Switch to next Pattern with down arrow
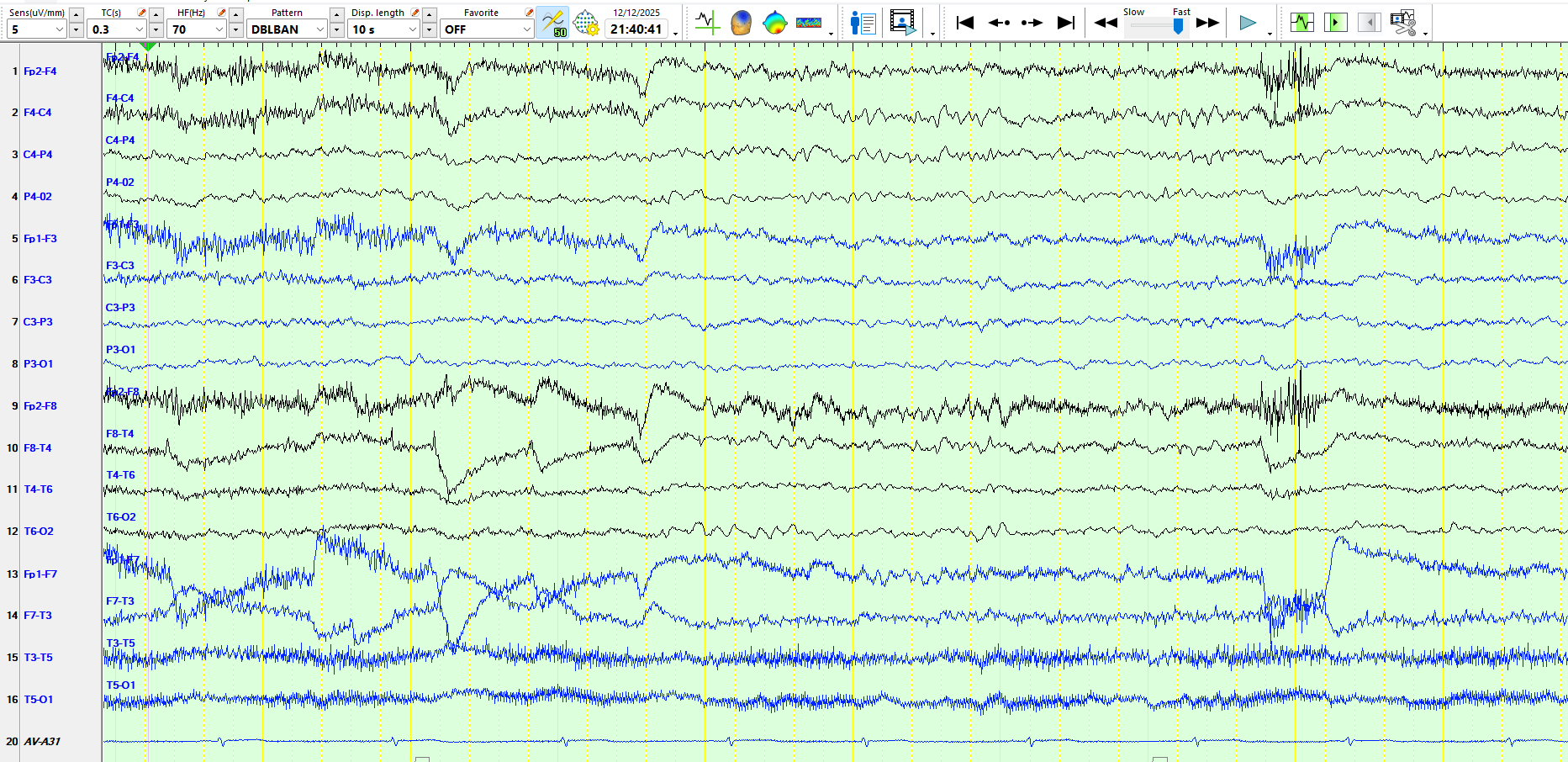Viewport: 1568px width, 762px height. coord(336,30)
